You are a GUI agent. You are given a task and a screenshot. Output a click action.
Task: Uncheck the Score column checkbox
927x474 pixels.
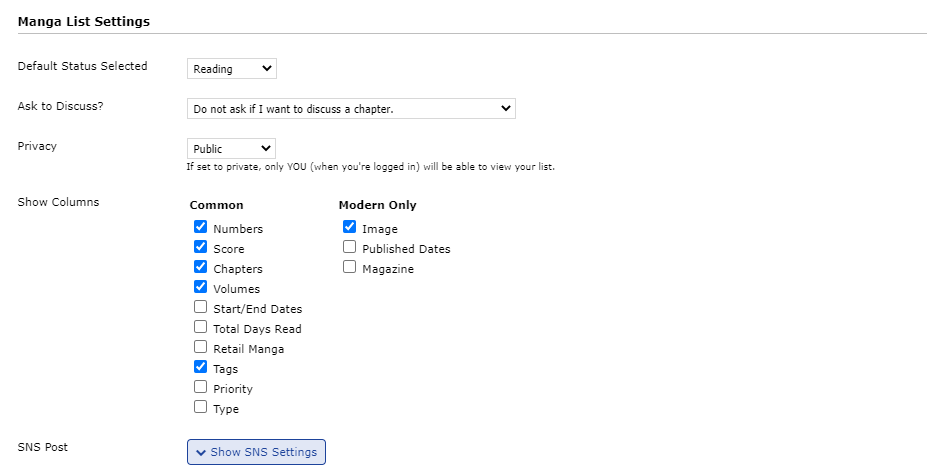[201, 248]
